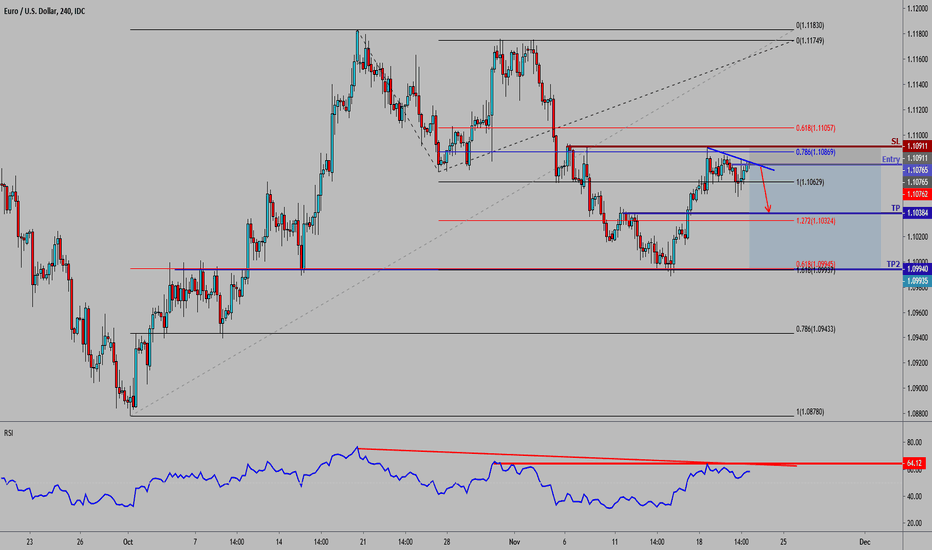Click the shaded short position box
932x550 pixels.
(815, 230)
